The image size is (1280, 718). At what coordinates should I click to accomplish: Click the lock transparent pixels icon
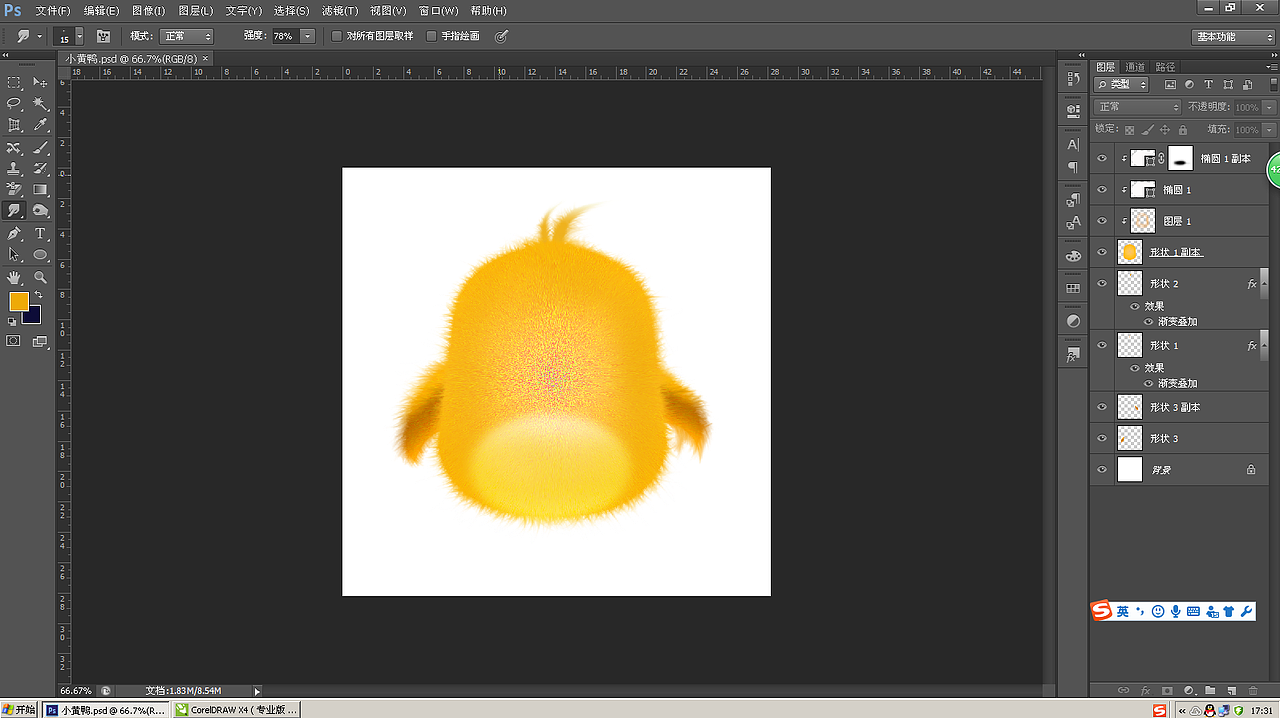click(x=1129, y=130)
